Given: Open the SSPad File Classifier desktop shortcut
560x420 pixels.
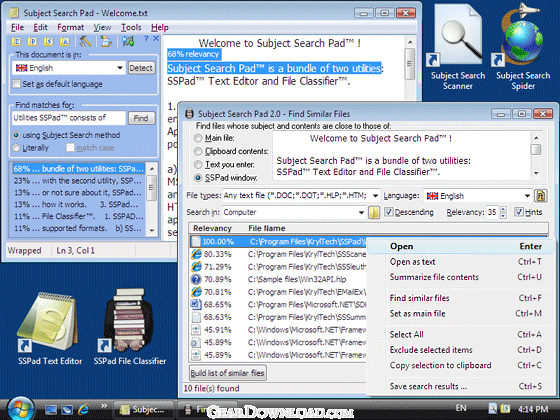Looking at the screenshot, I should point(130,327).
